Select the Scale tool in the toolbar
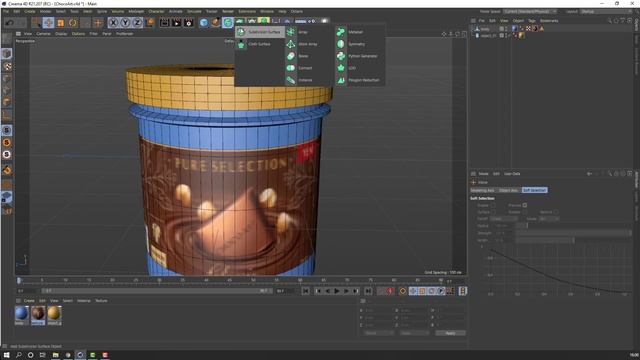The height and width of the screenshot is (360, 640). 60,23
